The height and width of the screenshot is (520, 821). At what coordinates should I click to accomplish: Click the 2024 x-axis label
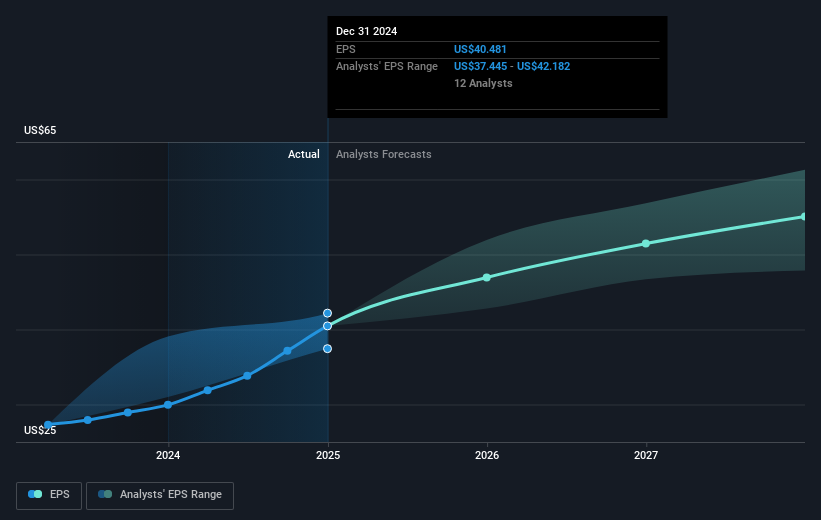pyautogui.click(x=168, y=455)
